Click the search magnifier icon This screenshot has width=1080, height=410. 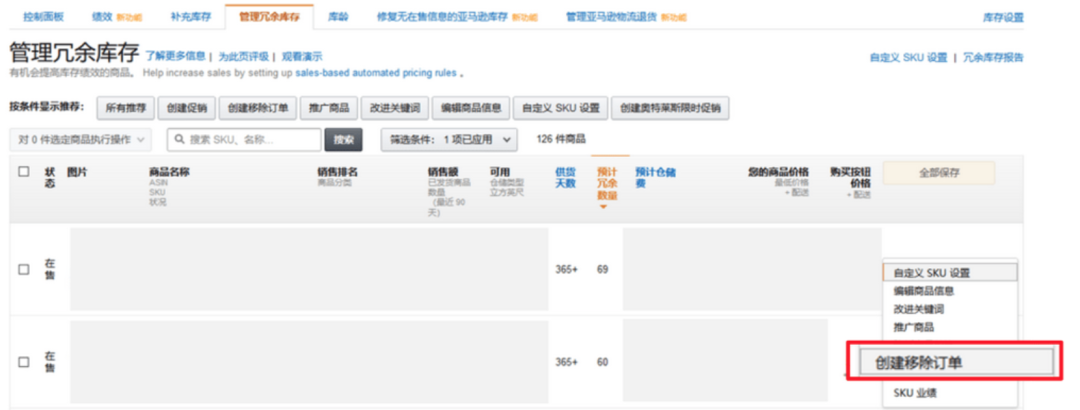pyautogui.click(x=180, y=140)
